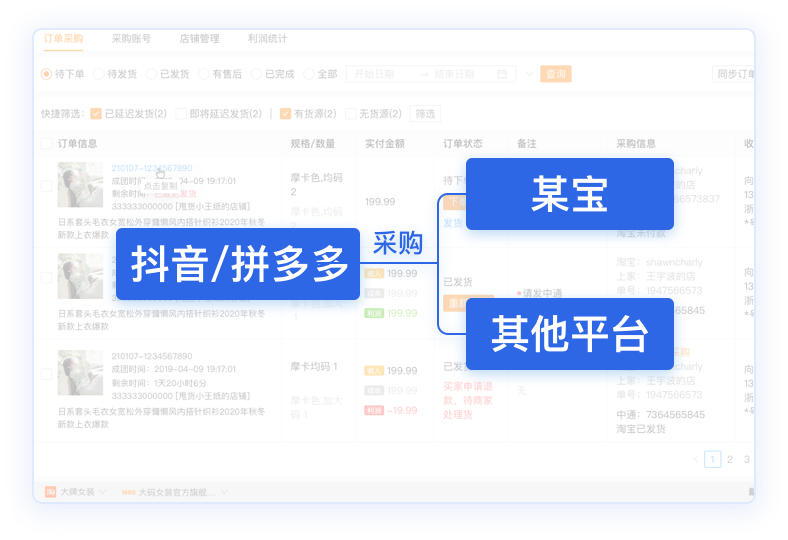The height and width of the screenshot is (540, 788).
Task: Open the calendar icon in date range field
Action: tap(502, 74)
